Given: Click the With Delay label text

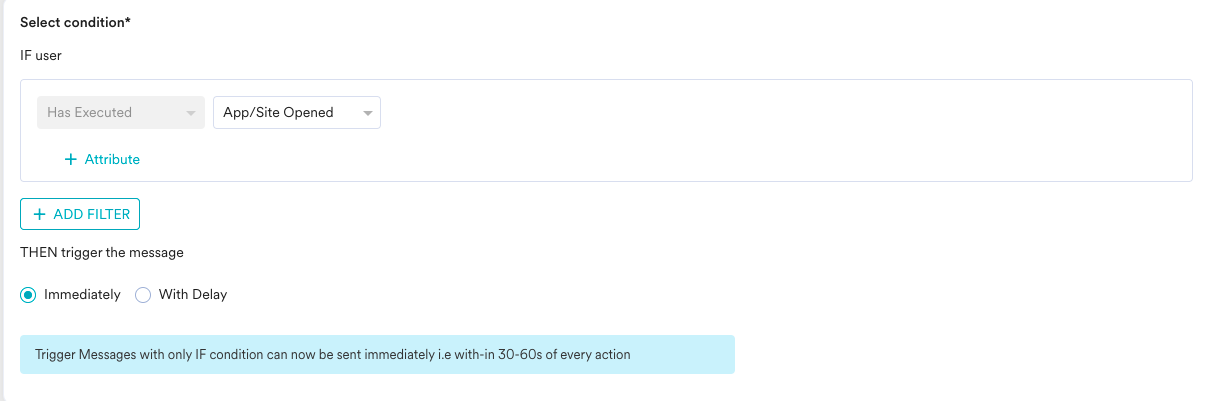Looking at the screenshot, I should pyautogui.click(x=193, y=295).
